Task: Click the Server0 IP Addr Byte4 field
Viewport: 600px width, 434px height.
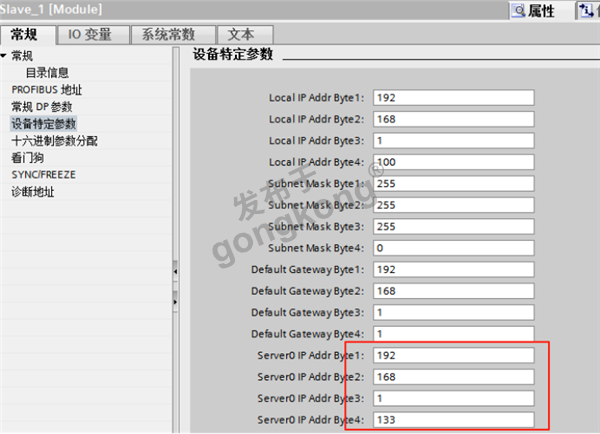Action: click(x=453, y=420)
